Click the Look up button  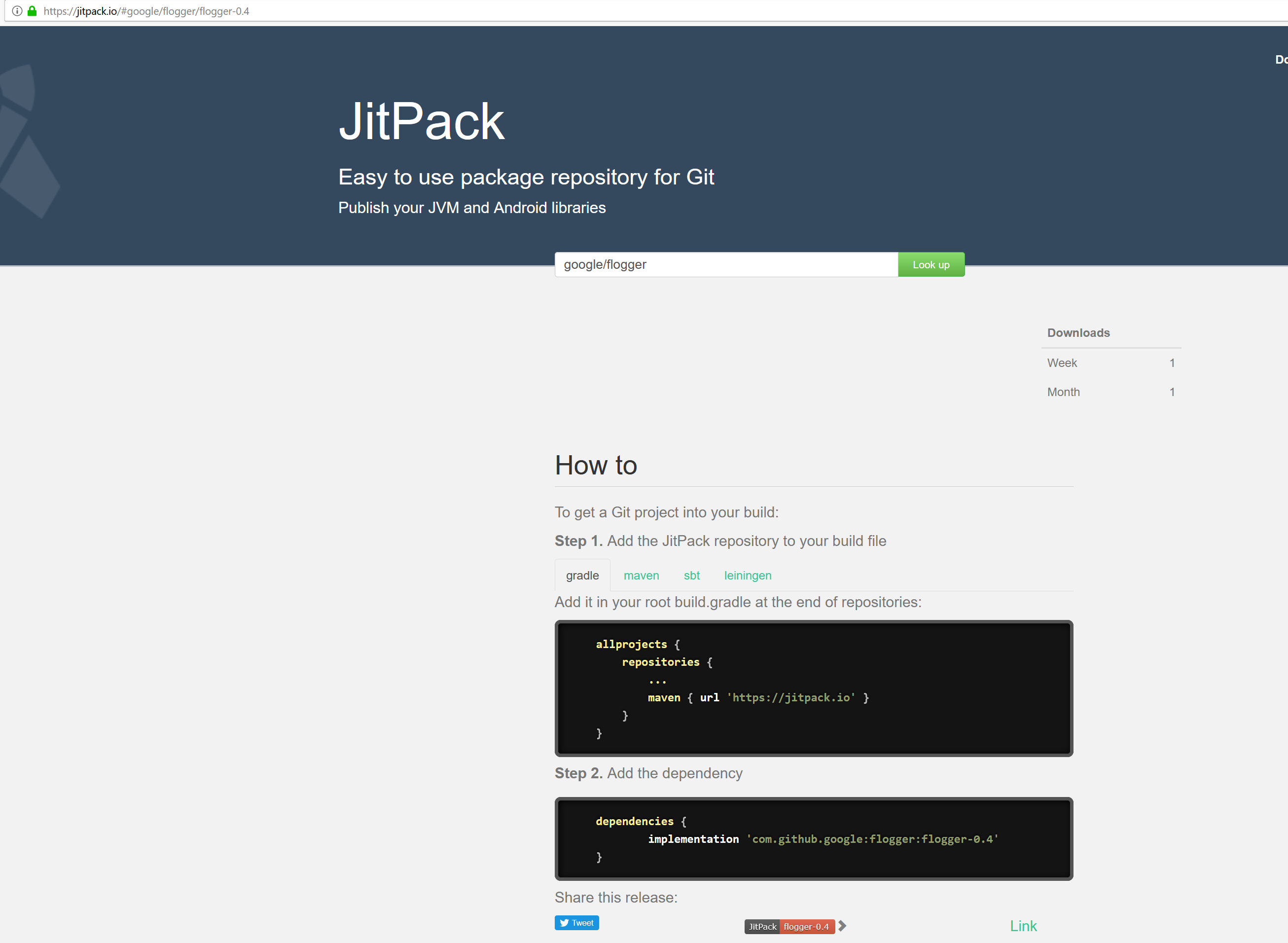coord(931,264)
